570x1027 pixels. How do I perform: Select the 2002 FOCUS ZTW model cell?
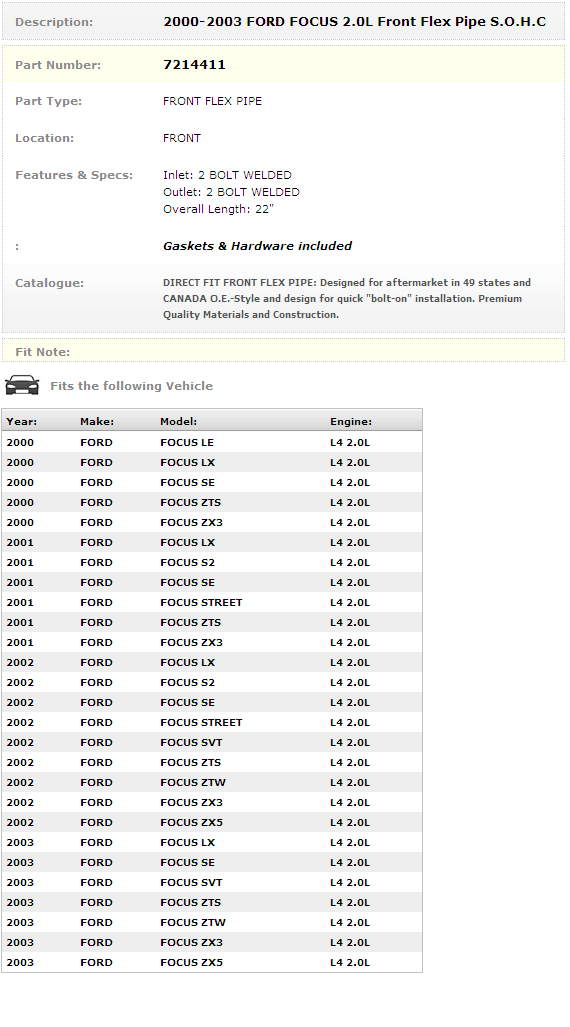(x=193, y=782)
